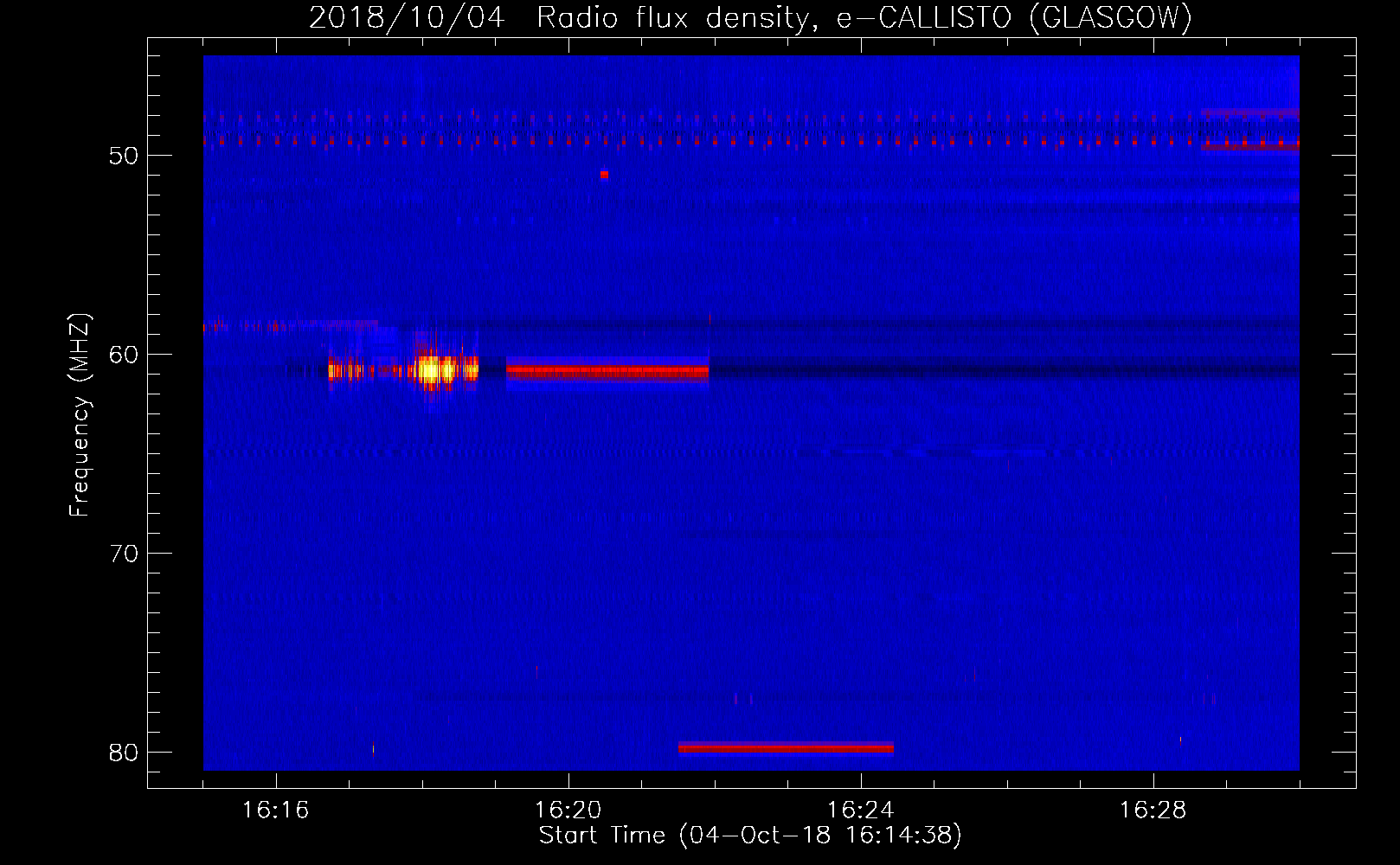Click the long red band near 61 MHz after 16:19
1400x865 pixels.
[x=607, y=370]
